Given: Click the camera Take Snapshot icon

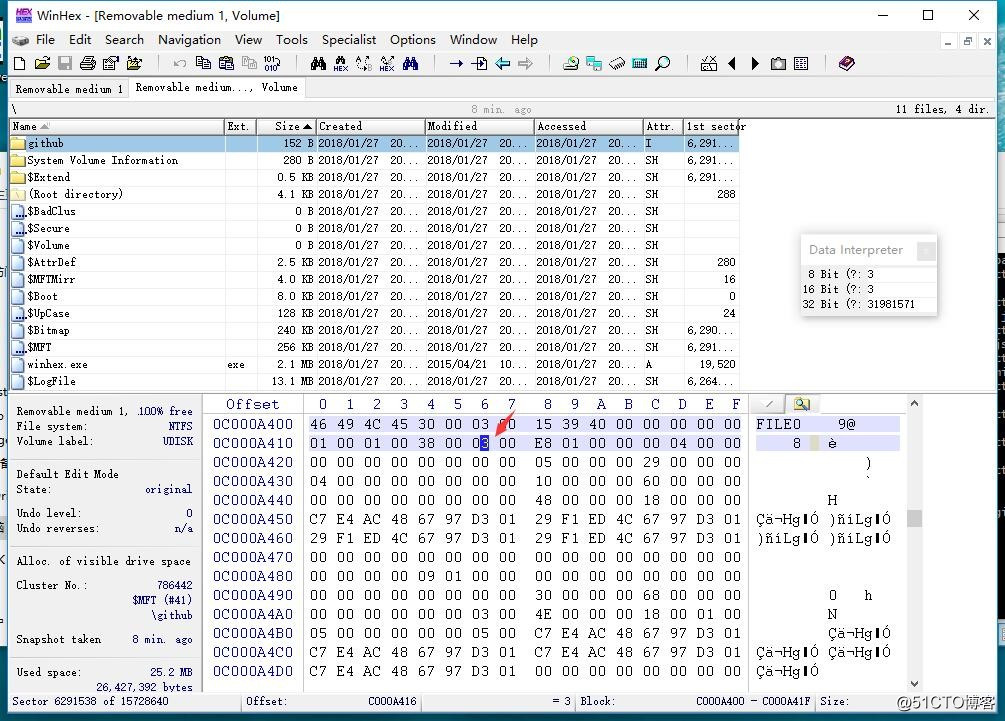Looking at the screenshot, I should pos(778,63).
